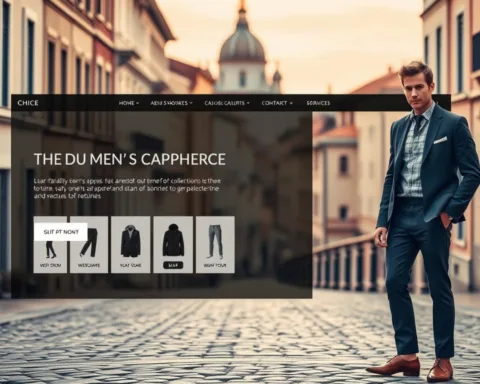Open the third navigation item before CONTACT
The image size is (480, 384).
[224, 103]
